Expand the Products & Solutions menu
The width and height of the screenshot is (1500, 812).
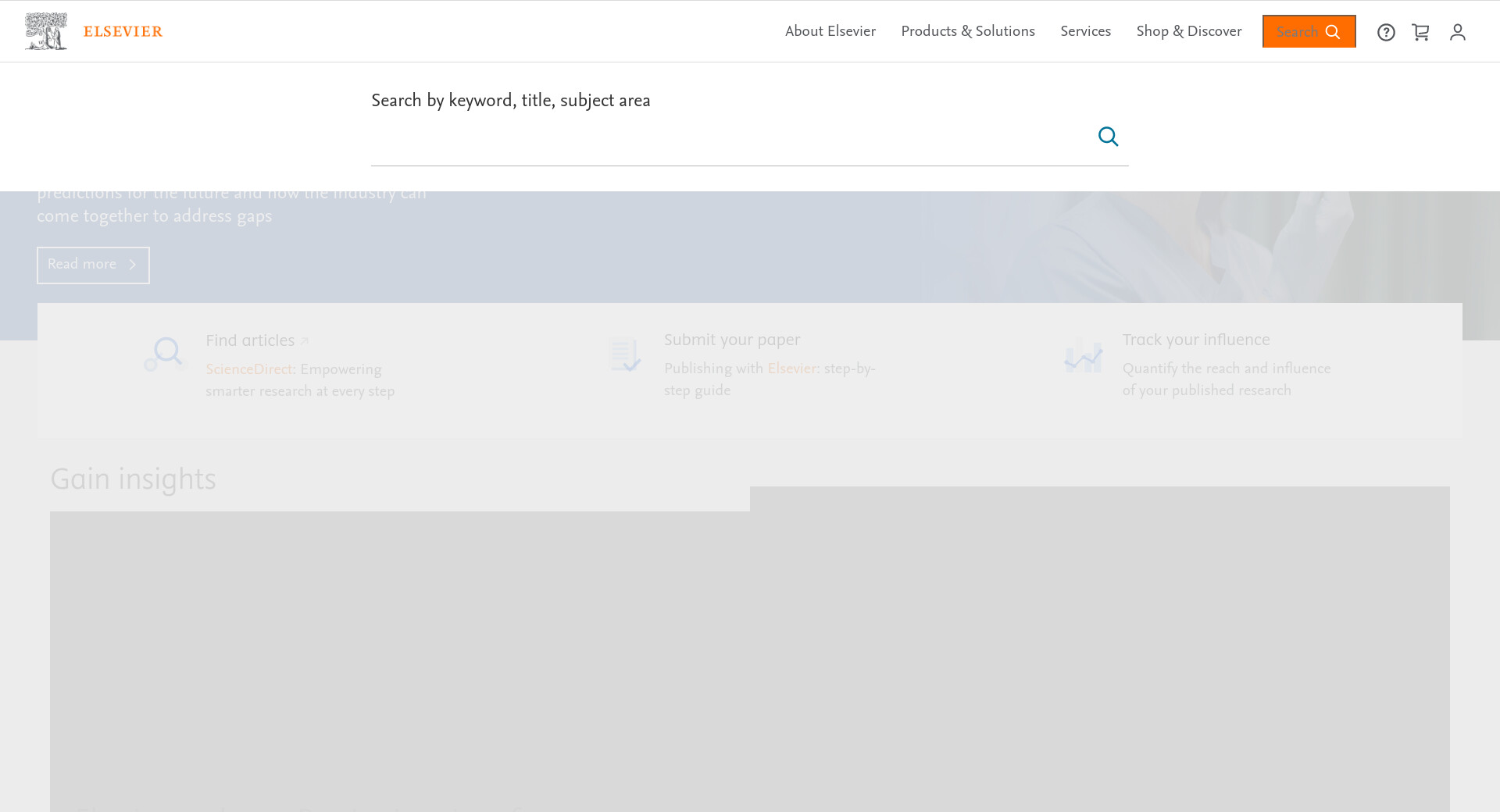[x=967, y=31]
